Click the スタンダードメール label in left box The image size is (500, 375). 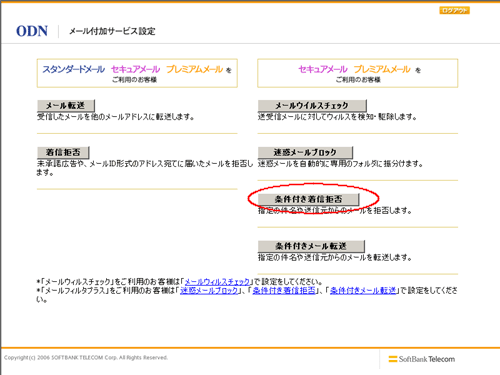pos(73,69)
